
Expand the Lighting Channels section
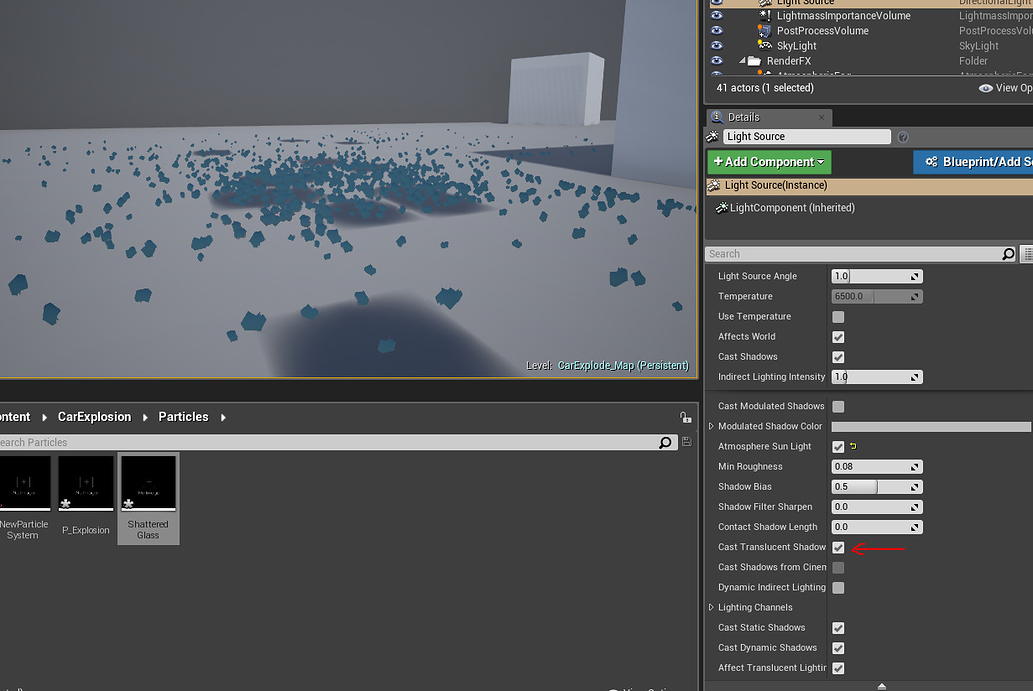click(x=712, y=607)
